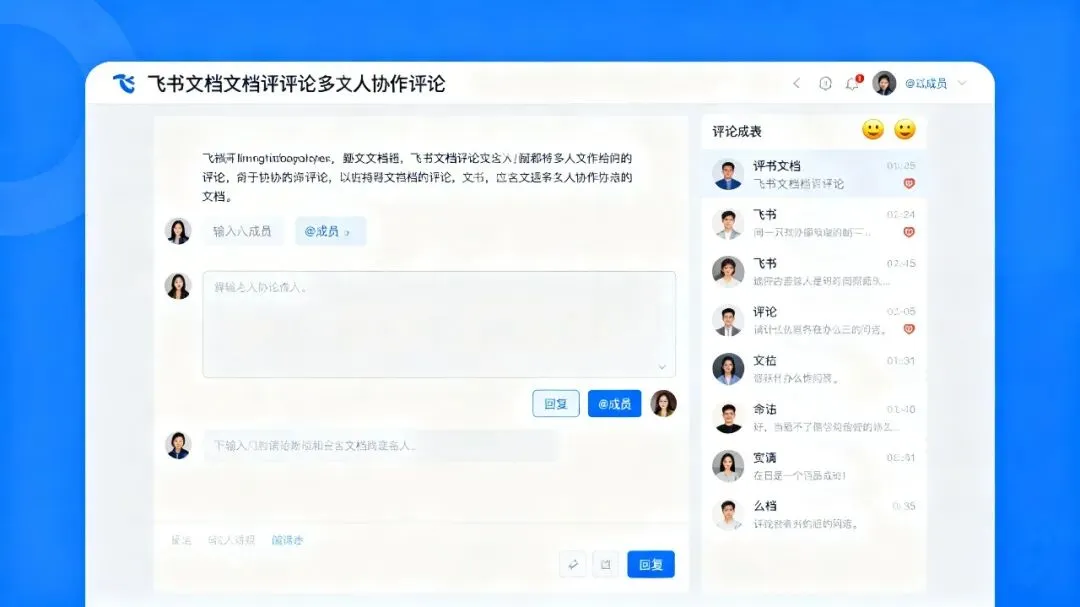Screen dimensions: 1080x607
Task: Click the avatar beside blue @成员 button
Action: coord(663,403)
